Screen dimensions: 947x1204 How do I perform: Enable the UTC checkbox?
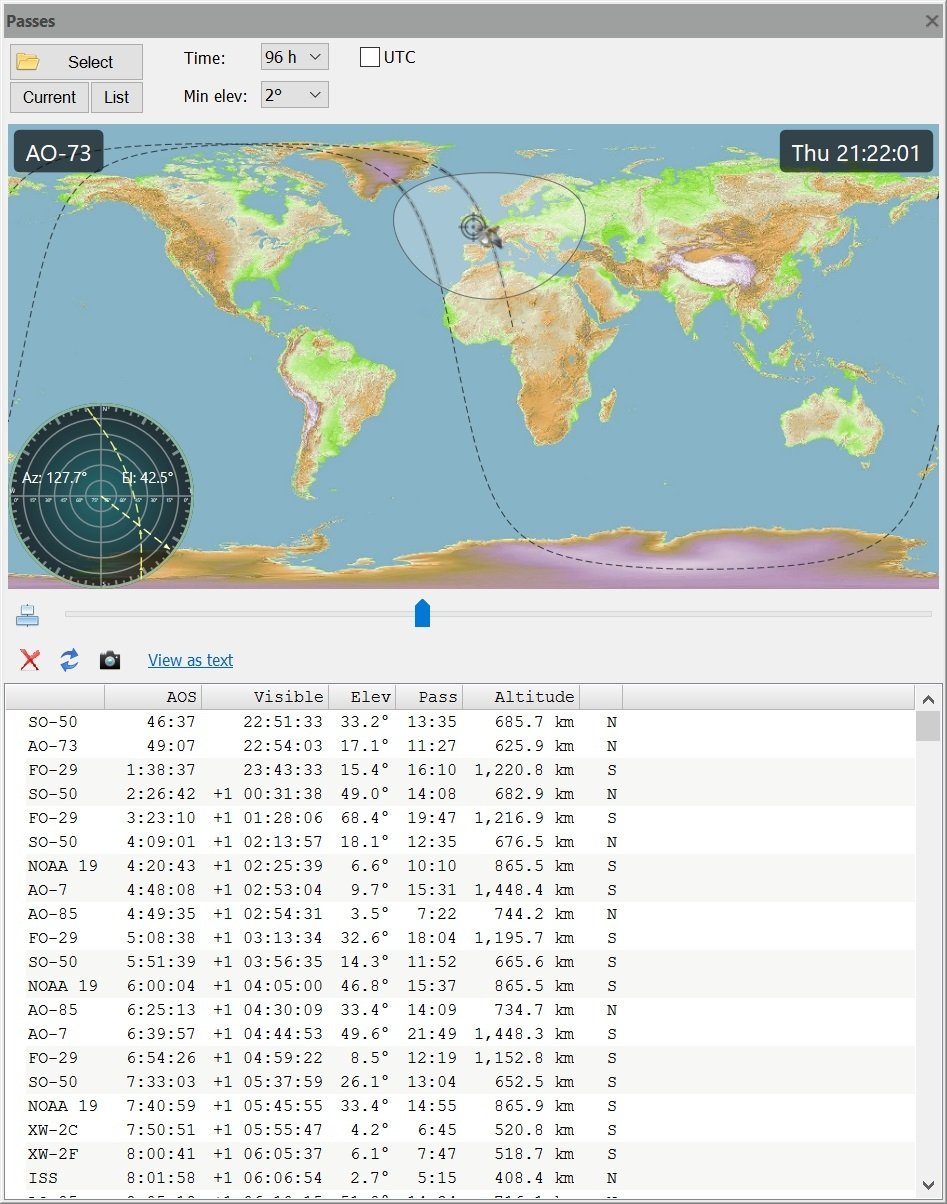[369, 57]
